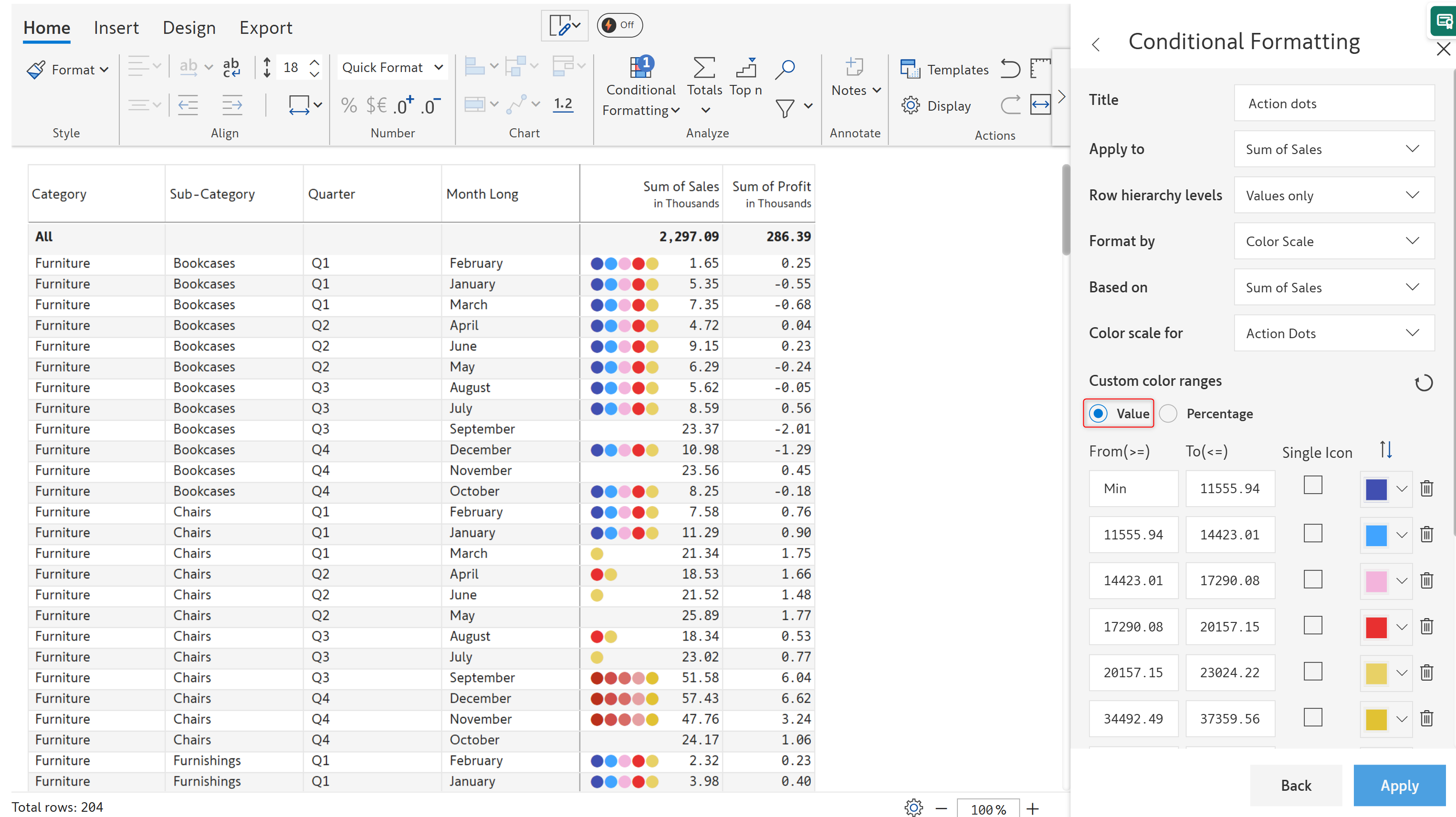Click the search magnifier icon
This screenshot has width=1456, height=817.
(785, 69)
